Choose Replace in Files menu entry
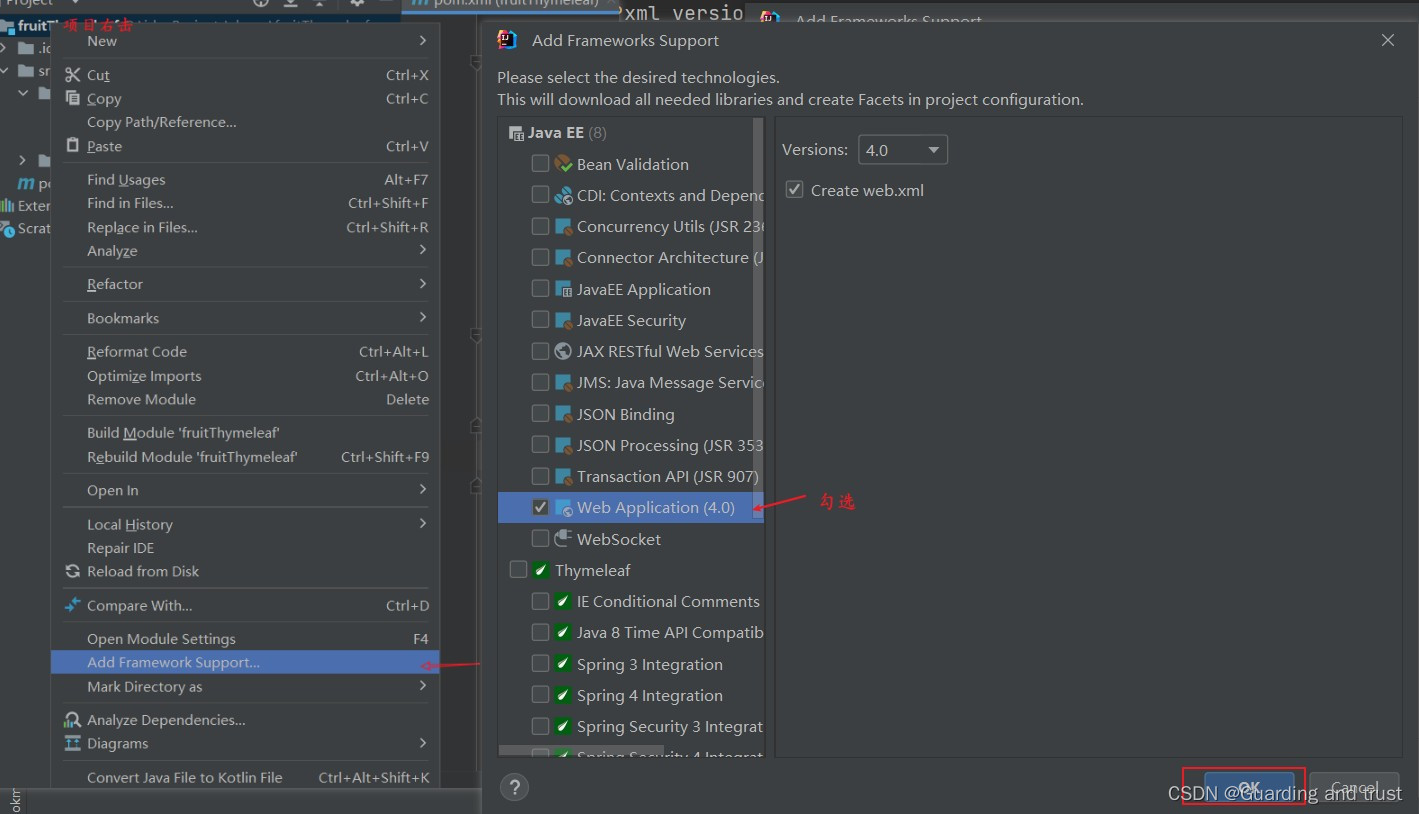 (x=245, y=227)
